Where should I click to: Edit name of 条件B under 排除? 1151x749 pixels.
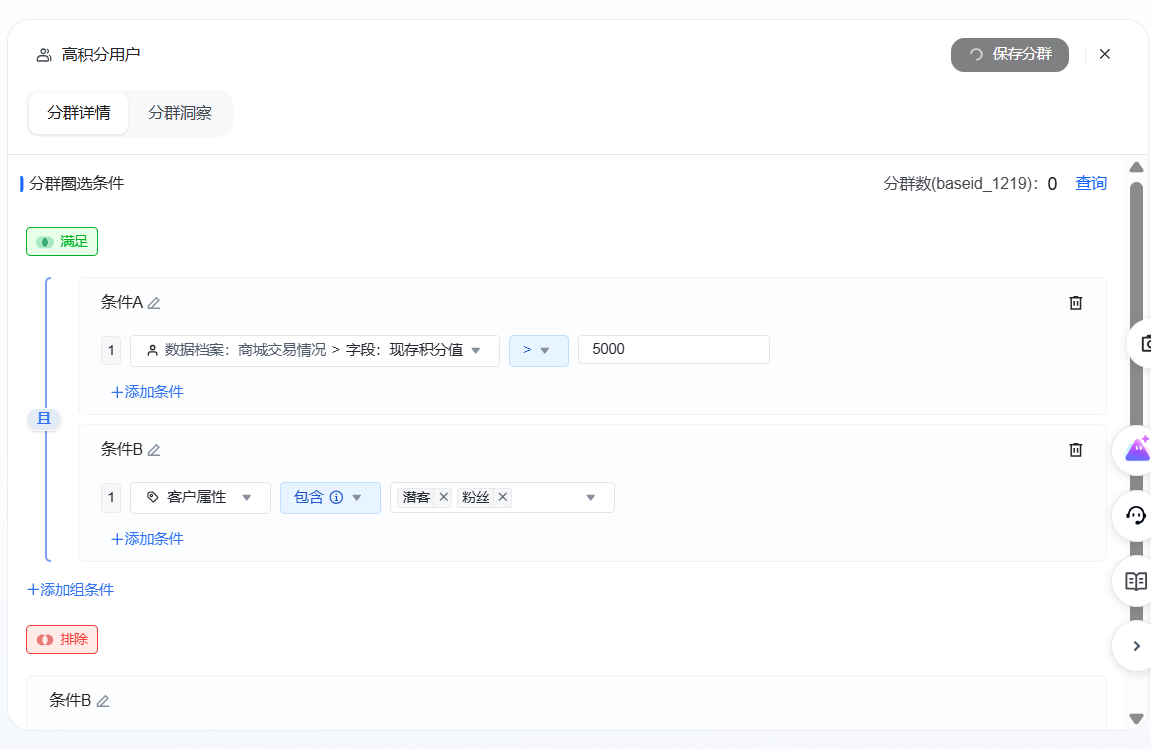point(103,701)
